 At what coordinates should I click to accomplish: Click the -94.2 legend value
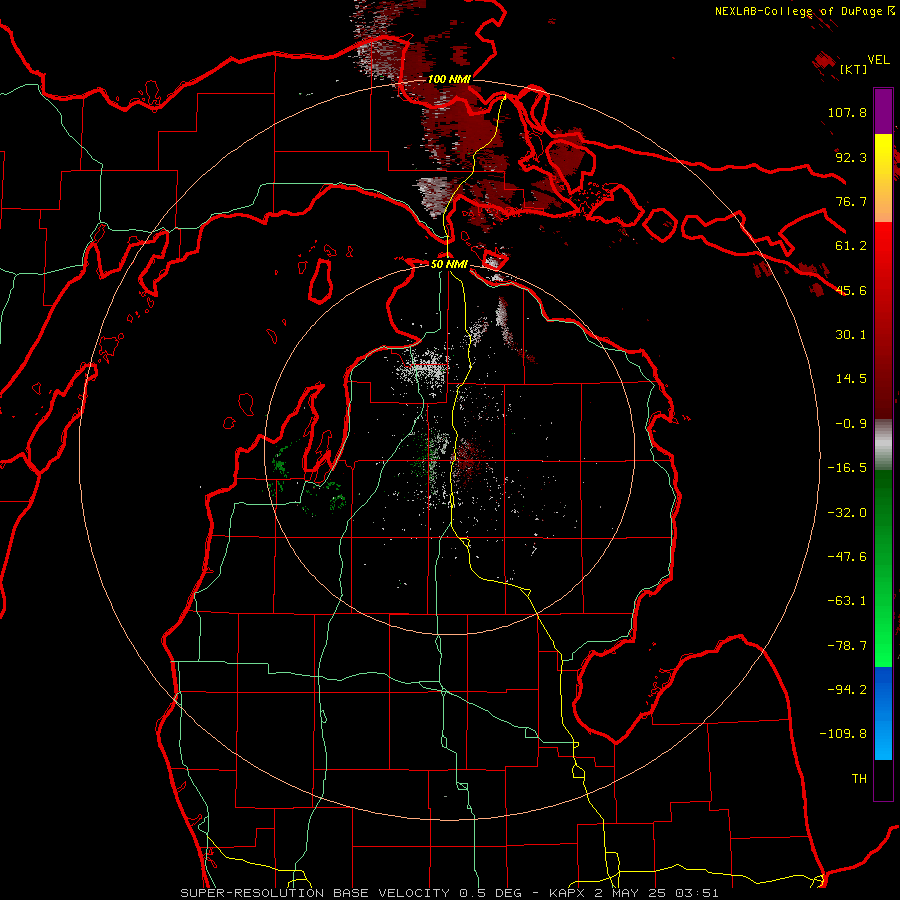click(x=847, y=690)
